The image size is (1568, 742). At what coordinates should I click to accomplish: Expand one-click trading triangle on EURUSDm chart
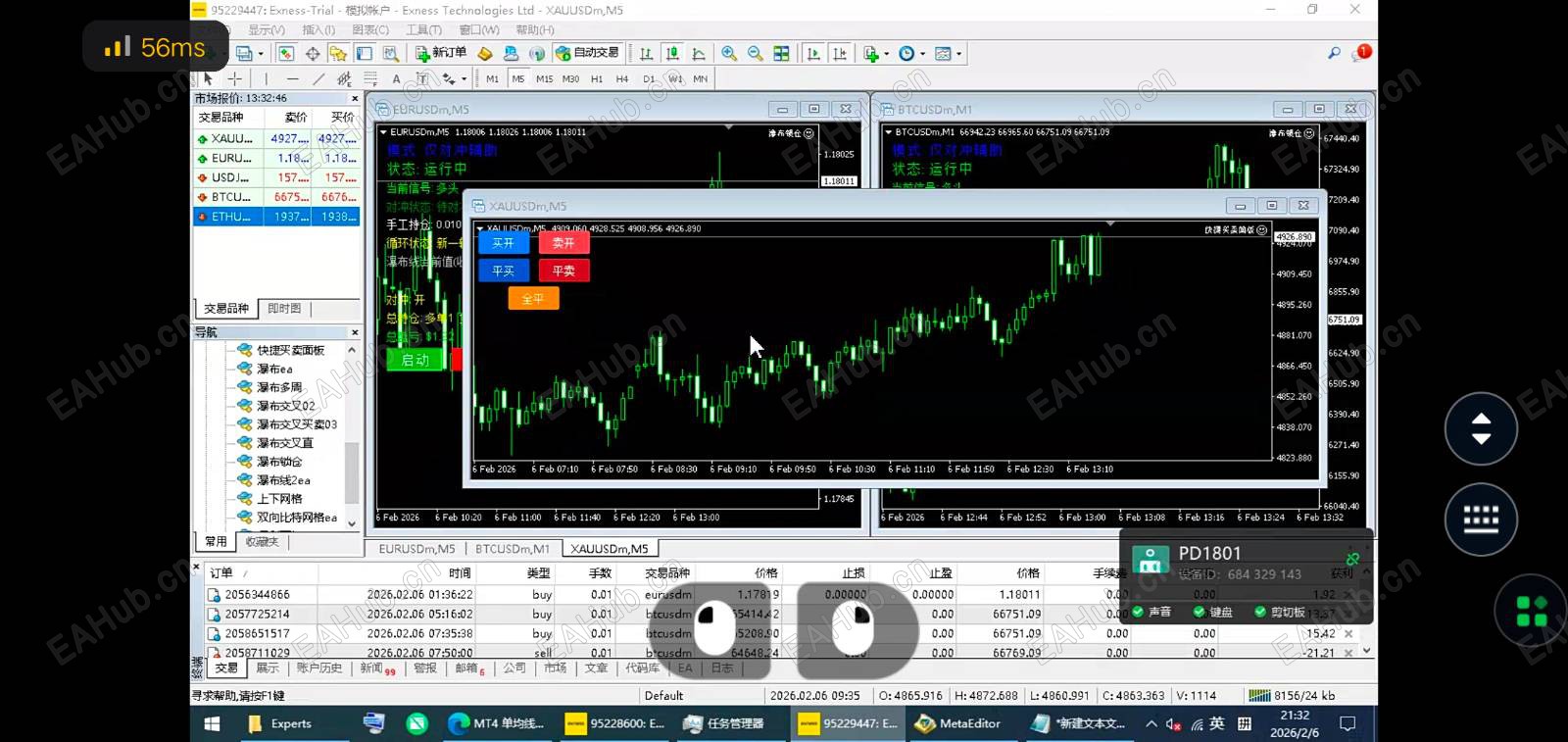[383, 131]
